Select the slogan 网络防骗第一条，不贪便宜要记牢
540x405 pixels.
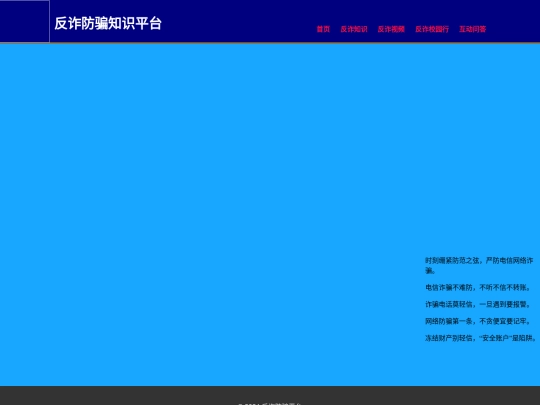pyautogui.click(x=478, y=321)
